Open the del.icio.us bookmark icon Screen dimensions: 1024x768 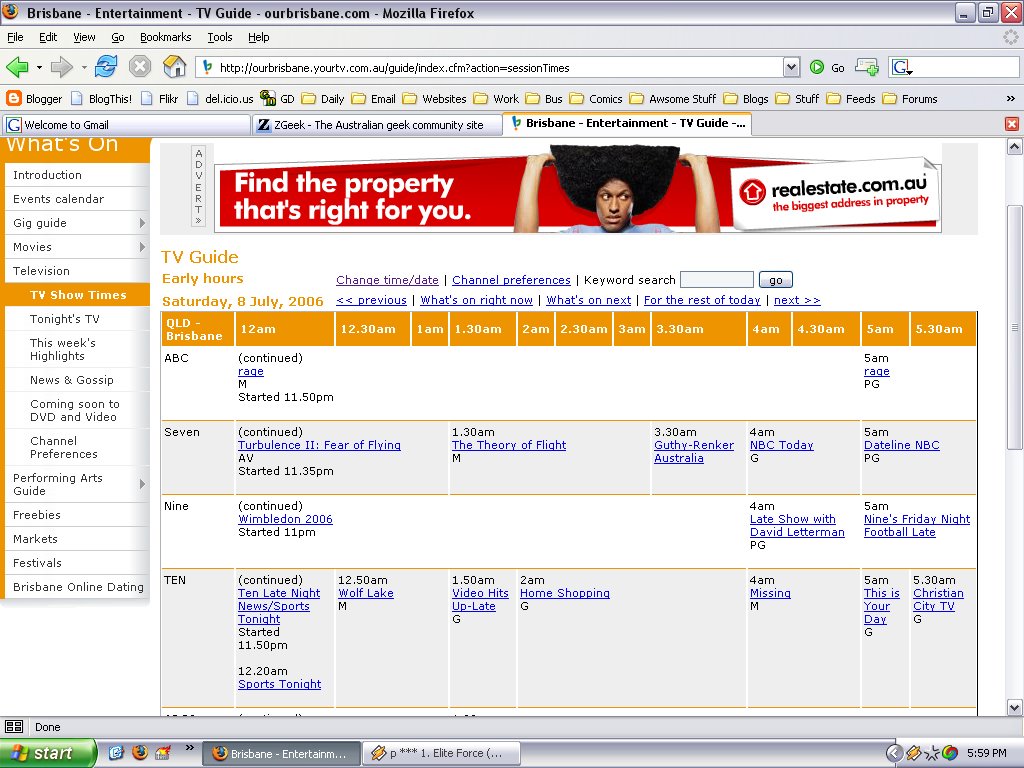(x=193, y=99)
